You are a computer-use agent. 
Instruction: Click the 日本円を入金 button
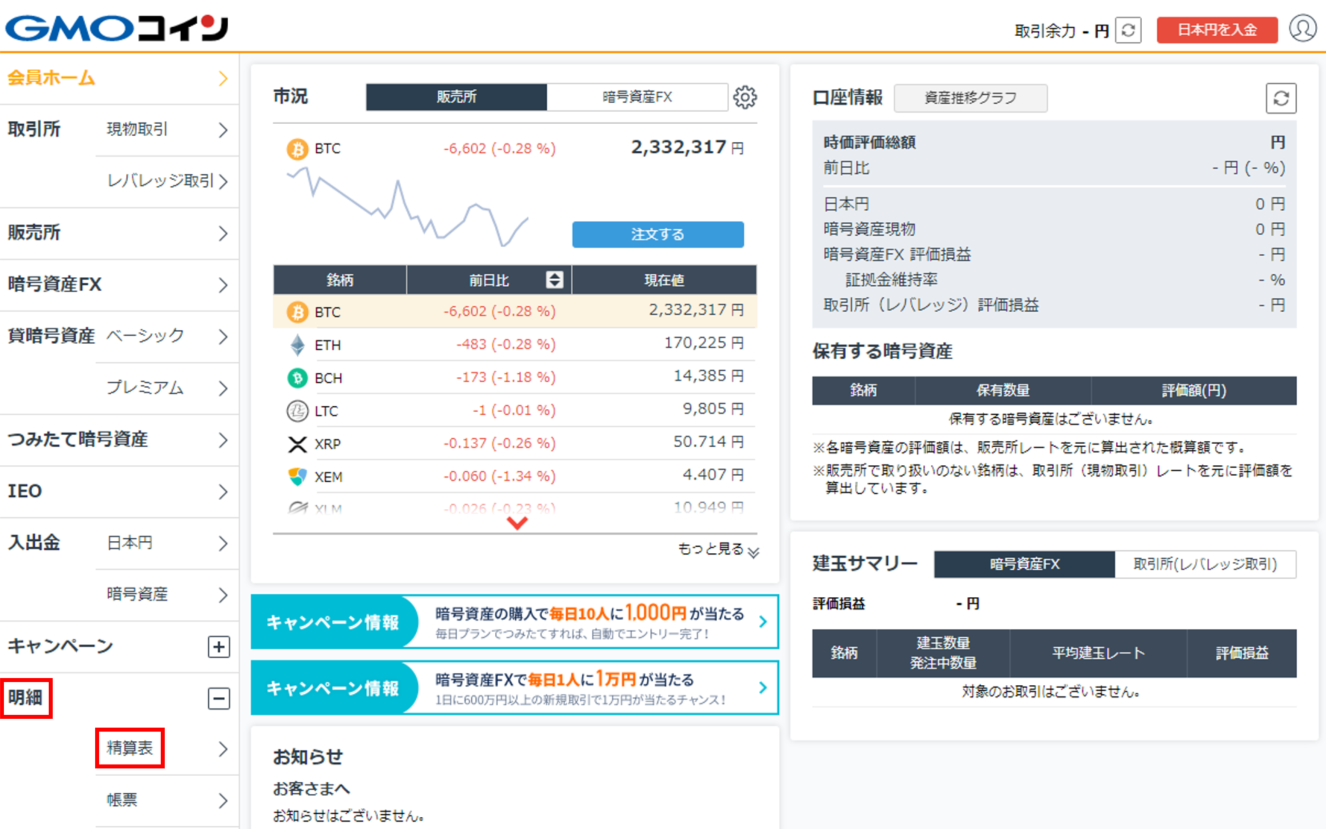(1217, 30)
